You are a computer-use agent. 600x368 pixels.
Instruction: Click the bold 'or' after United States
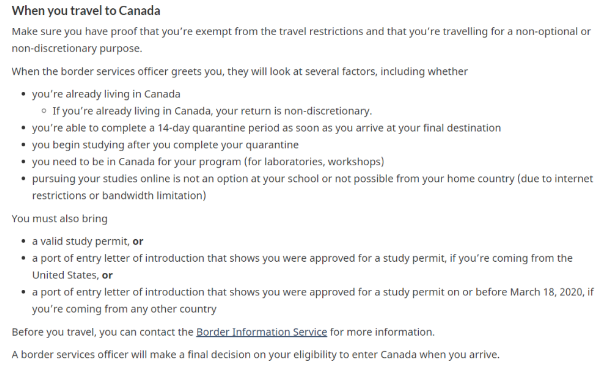pyautogui.click(x=107, y=275)
